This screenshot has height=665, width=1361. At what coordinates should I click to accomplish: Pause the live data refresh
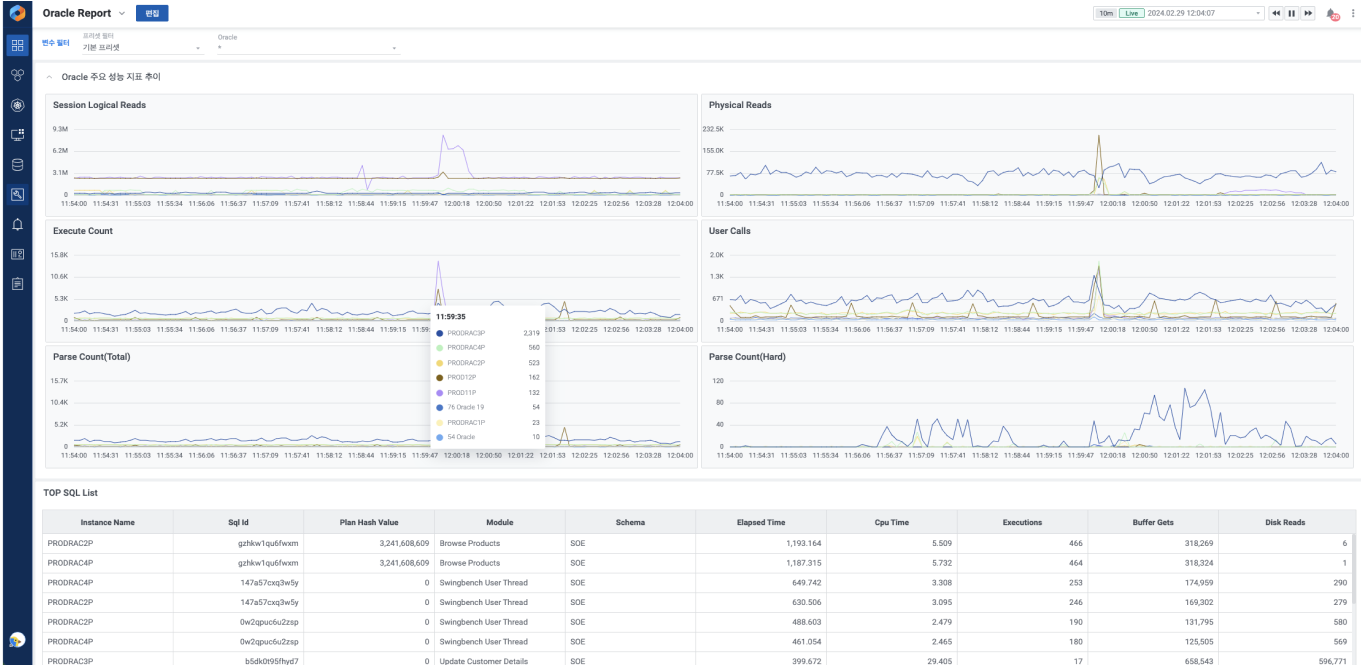(x=1292, y=13)
